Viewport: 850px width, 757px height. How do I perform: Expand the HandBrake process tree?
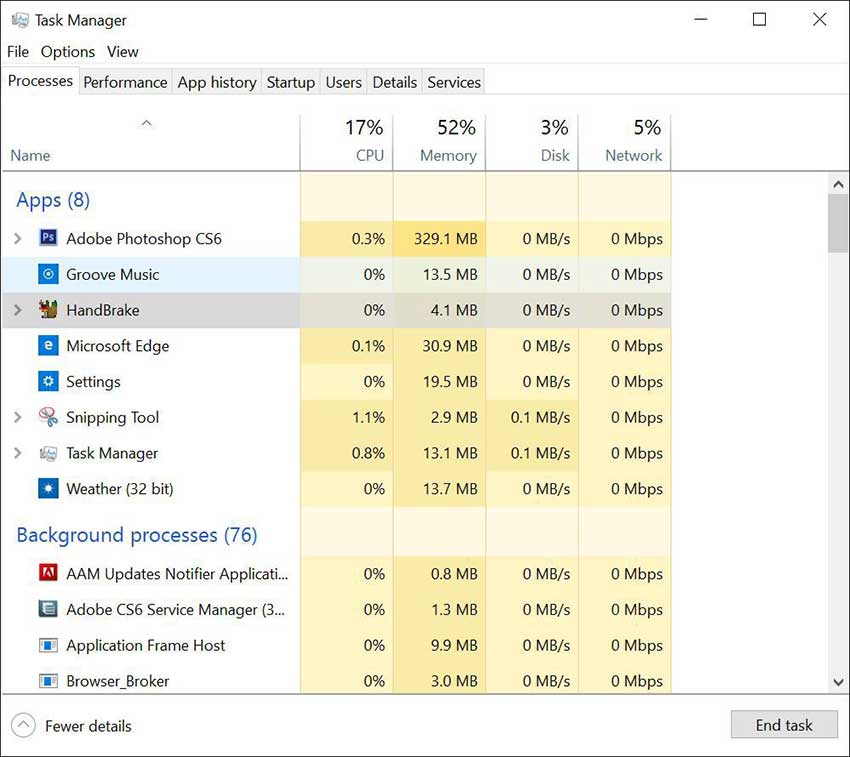pyautogui.click(x=18, y=310)
